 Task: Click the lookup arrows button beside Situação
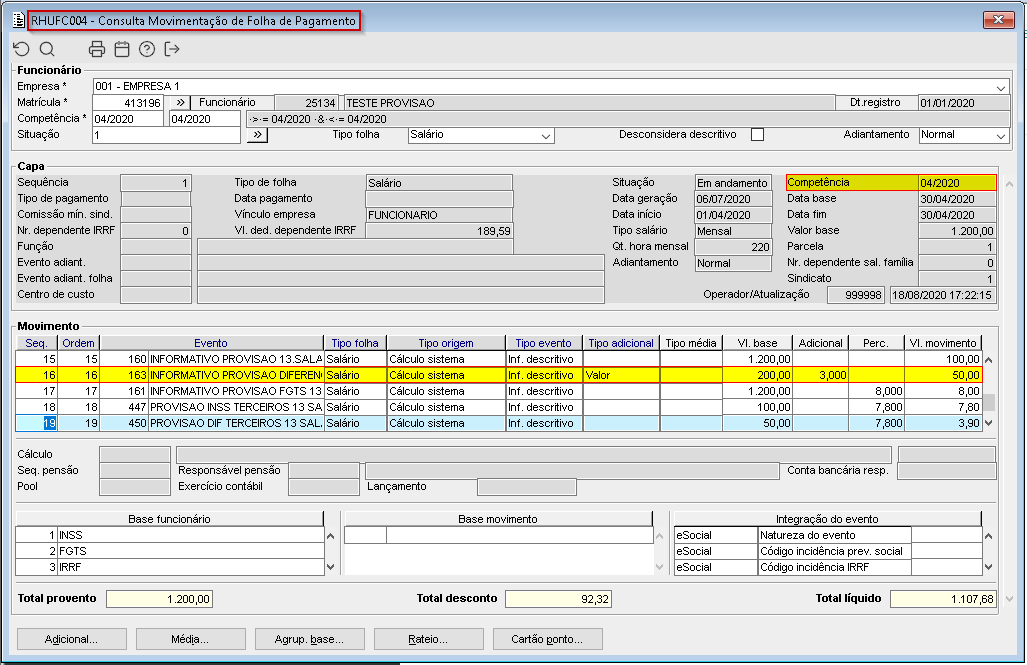point(257,135)
